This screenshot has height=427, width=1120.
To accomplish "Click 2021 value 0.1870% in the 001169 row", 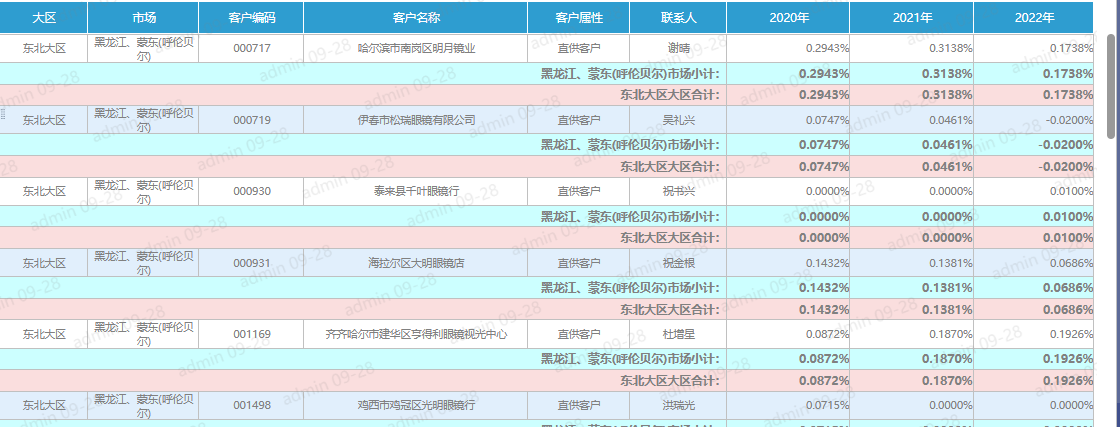I will tap(951, 334).
